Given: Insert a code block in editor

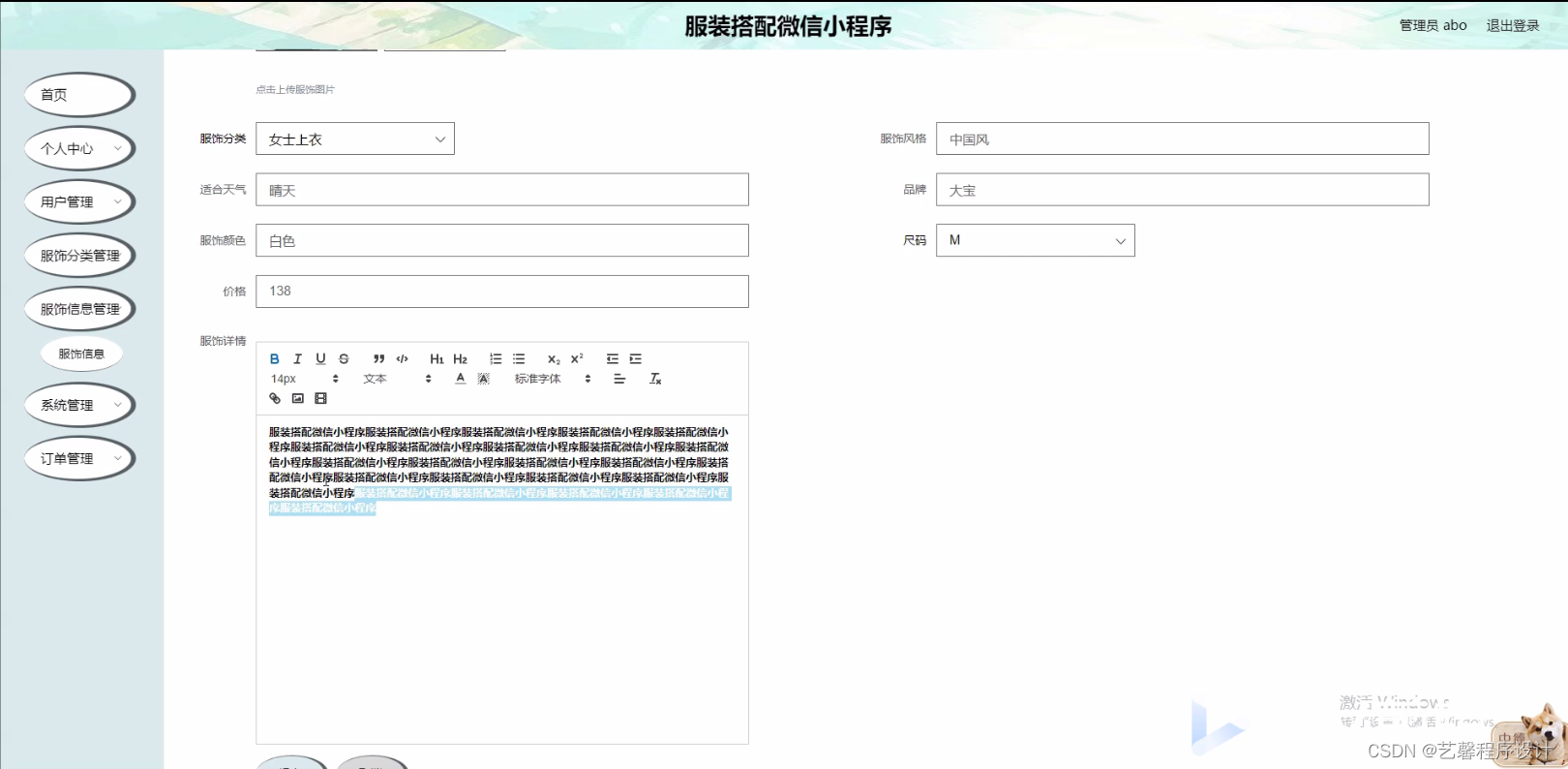Looking at the screenshot, I should 403,359.
